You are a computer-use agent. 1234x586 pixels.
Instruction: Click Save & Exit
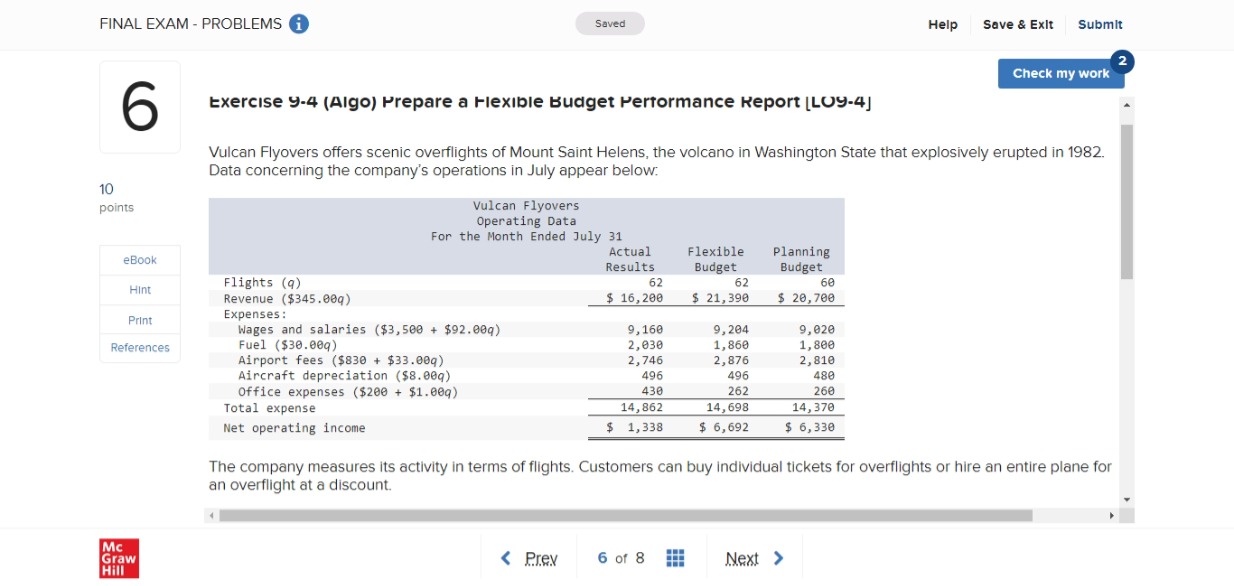tap(1018, 24)
